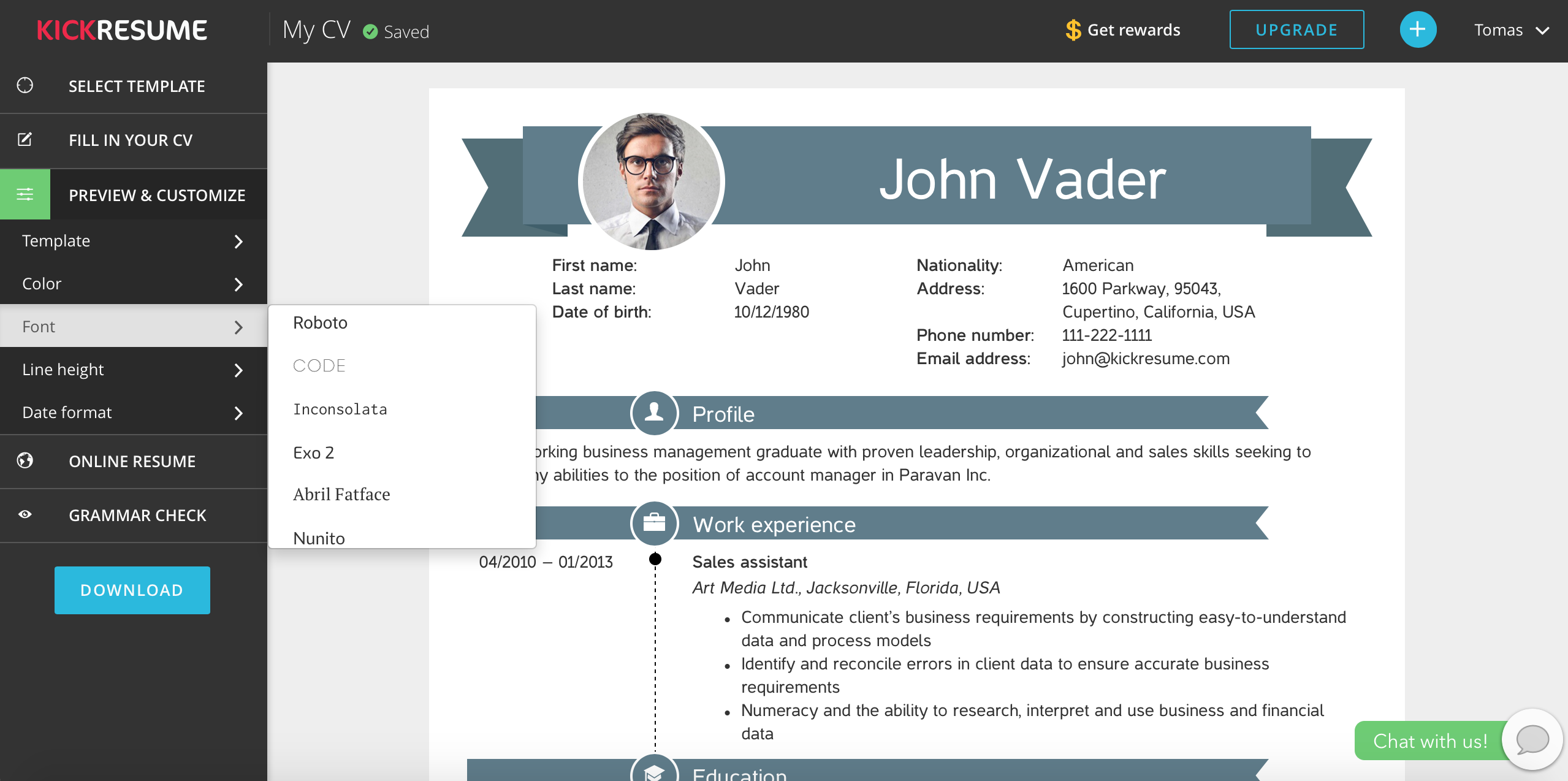The height and width of the screenshot is (781, 1568).
Task: Expand the Color options
Action: tap(238, 284)
